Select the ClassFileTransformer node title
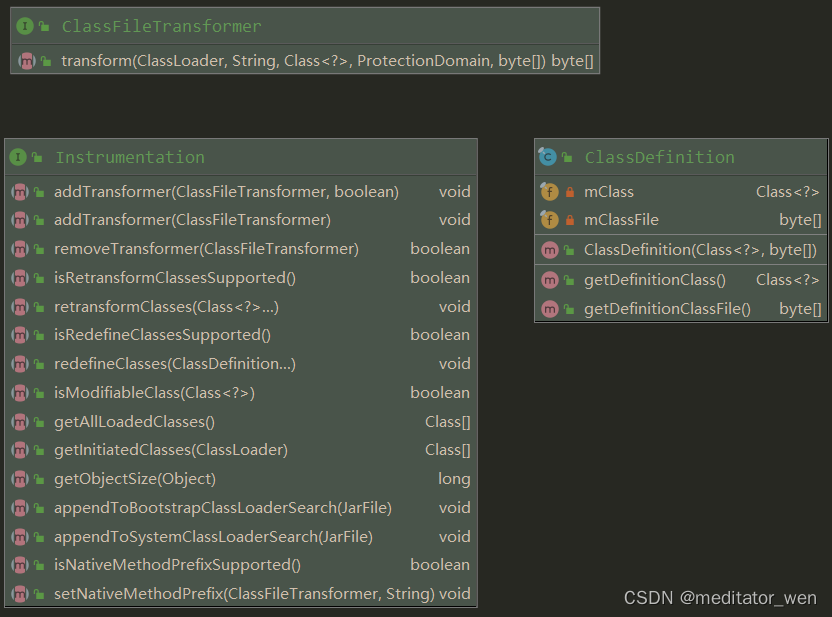Viewport: 832px width, 617px height. (x=162, y=26)
